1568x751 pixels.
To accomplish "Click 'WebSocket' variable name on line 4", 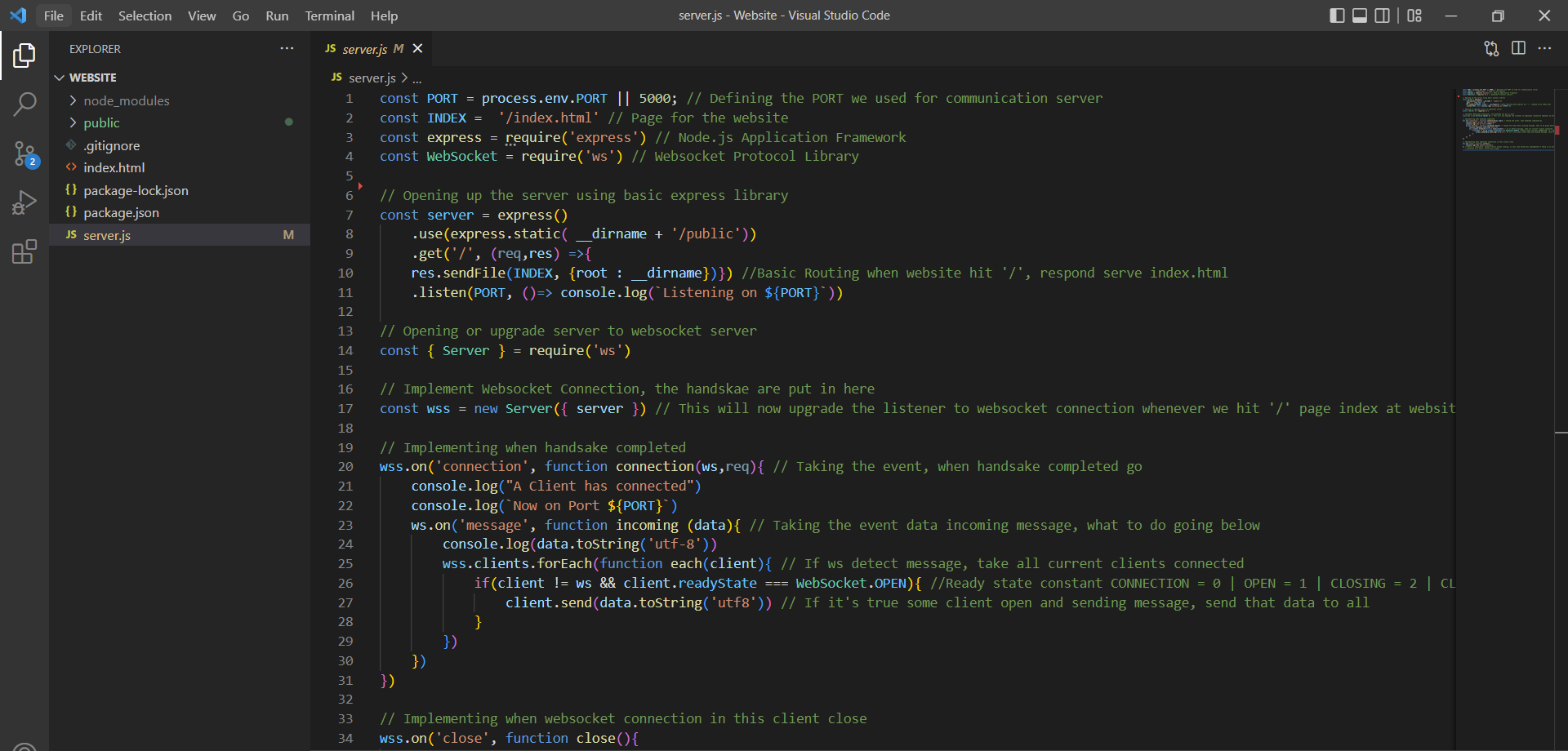I will coord(462,156).
